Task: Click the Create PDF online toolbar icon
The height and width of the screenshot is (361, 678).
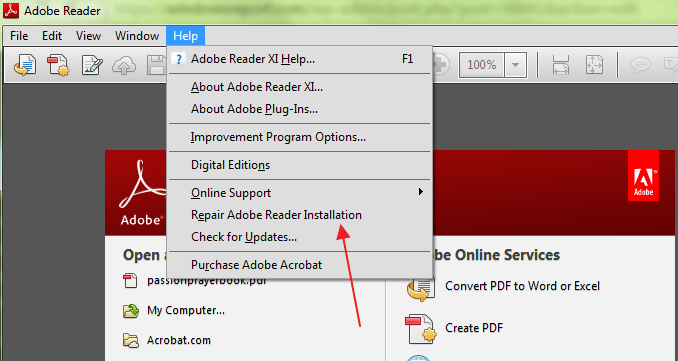Action: coord(58,65)
